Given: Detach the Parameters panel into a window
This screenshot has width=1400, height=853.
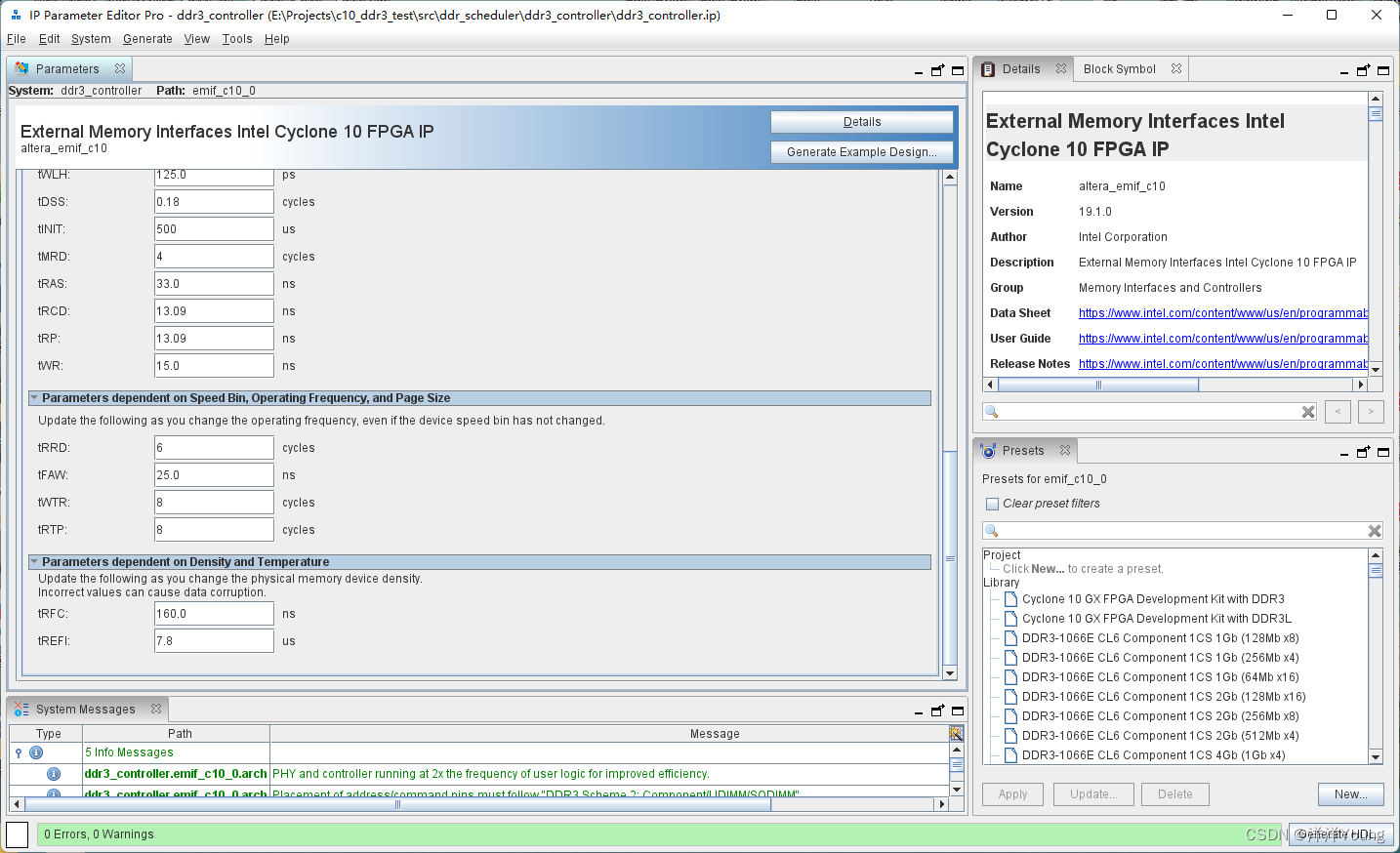Looking at the screenshot, I should click(938, 70).
